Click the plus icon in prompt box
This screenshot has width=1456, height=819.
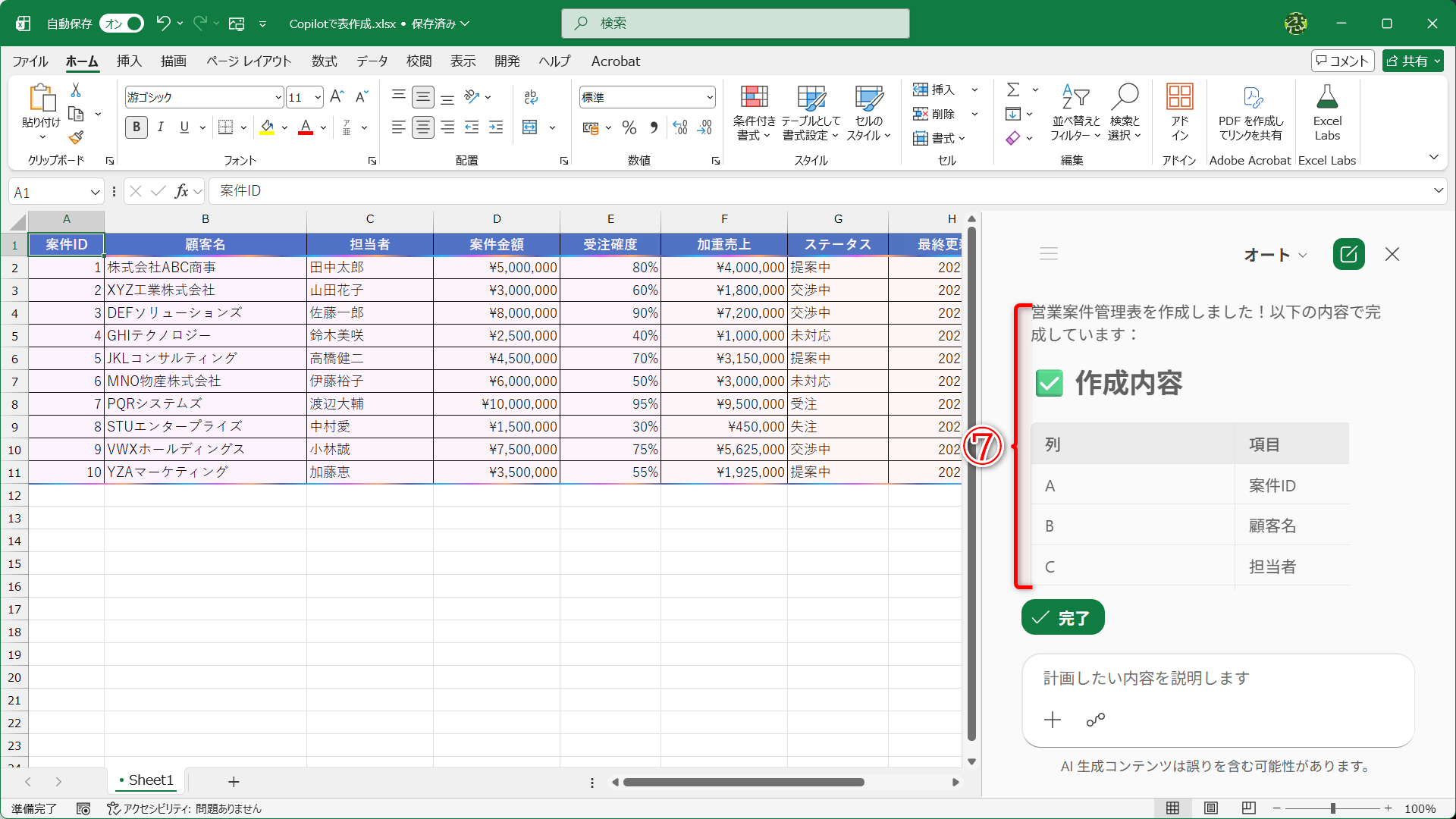point(1053,720)
